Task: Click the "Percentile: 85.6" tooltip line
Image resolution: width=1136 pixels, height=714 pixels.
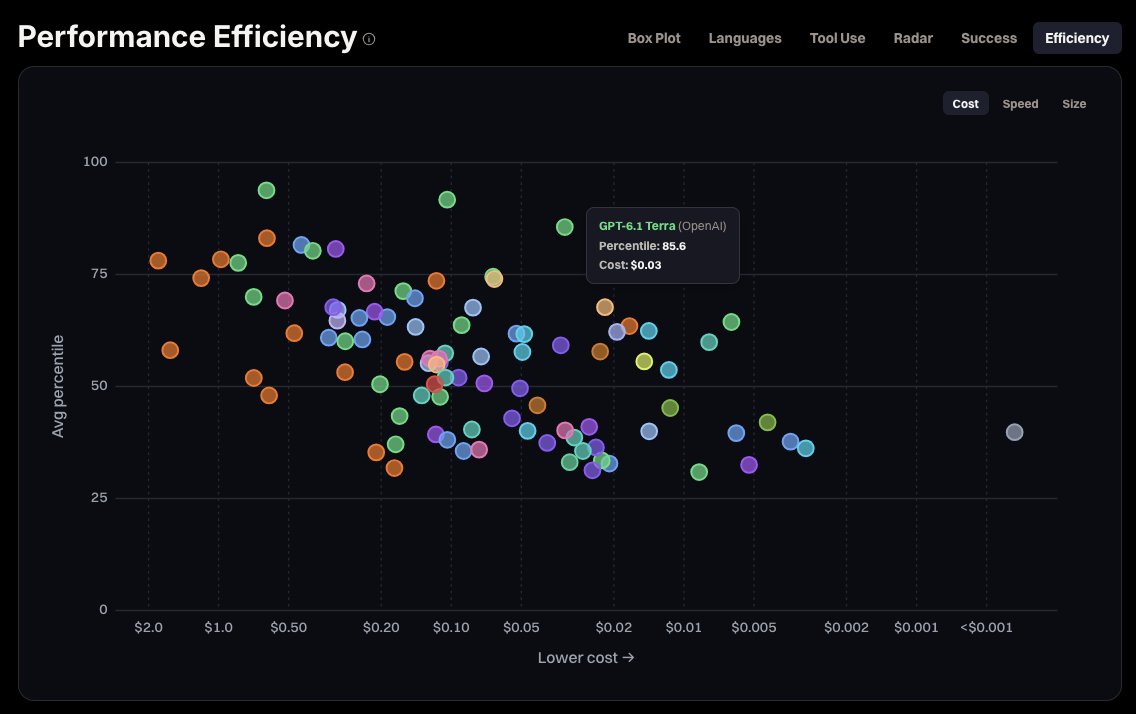Action: tap(642, 246)
